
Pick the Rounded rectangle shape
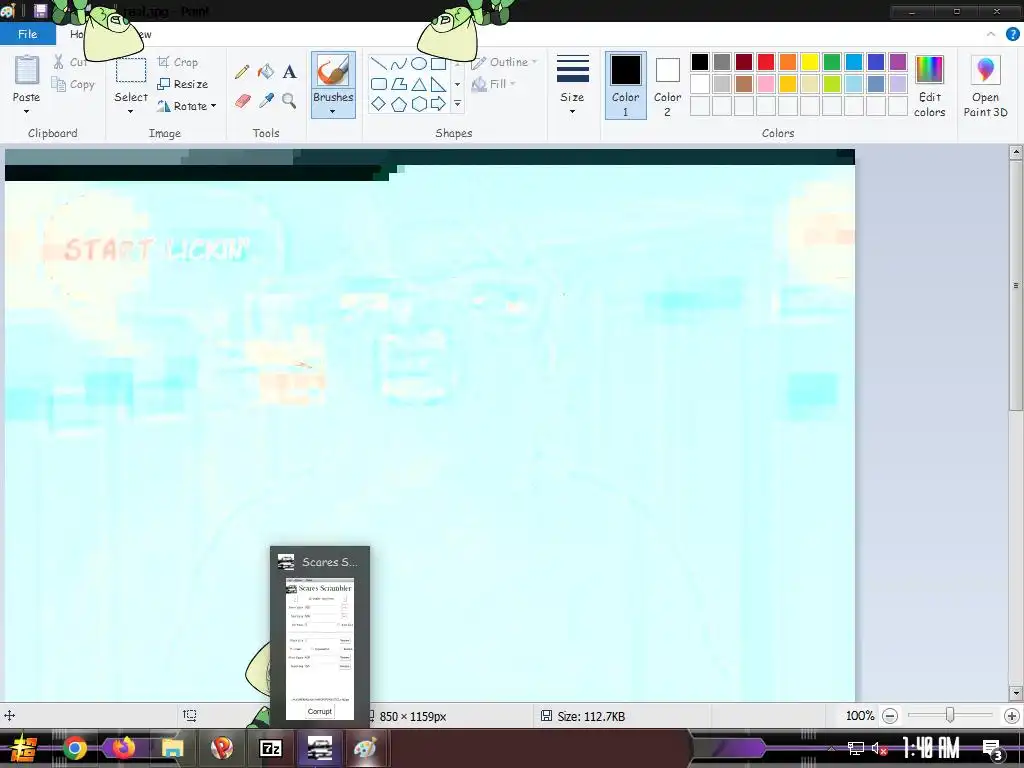click(379, 84)
